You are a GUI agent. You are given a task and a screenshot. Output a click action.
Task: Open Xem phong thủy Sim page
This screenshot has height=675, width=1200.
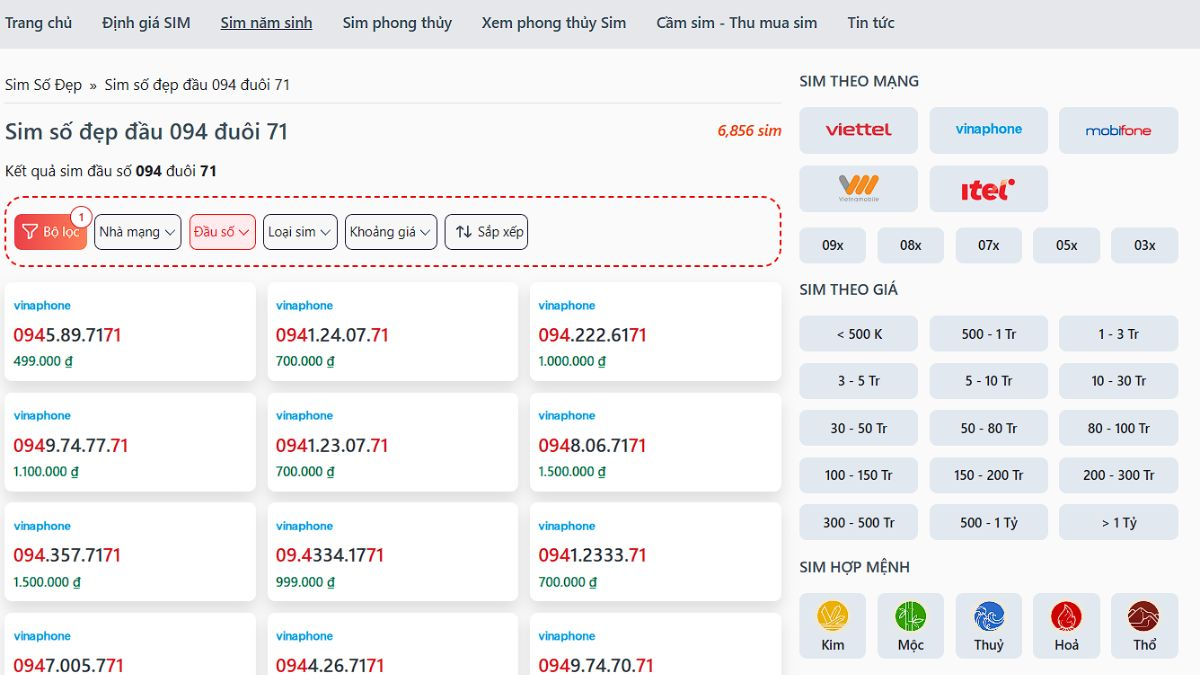tap(554, 23)
